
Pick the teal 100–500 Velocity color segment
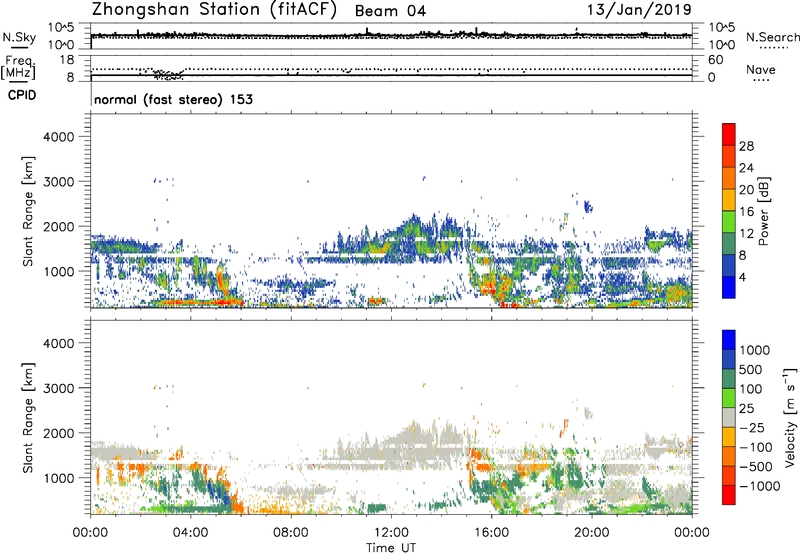pos(729,379)
